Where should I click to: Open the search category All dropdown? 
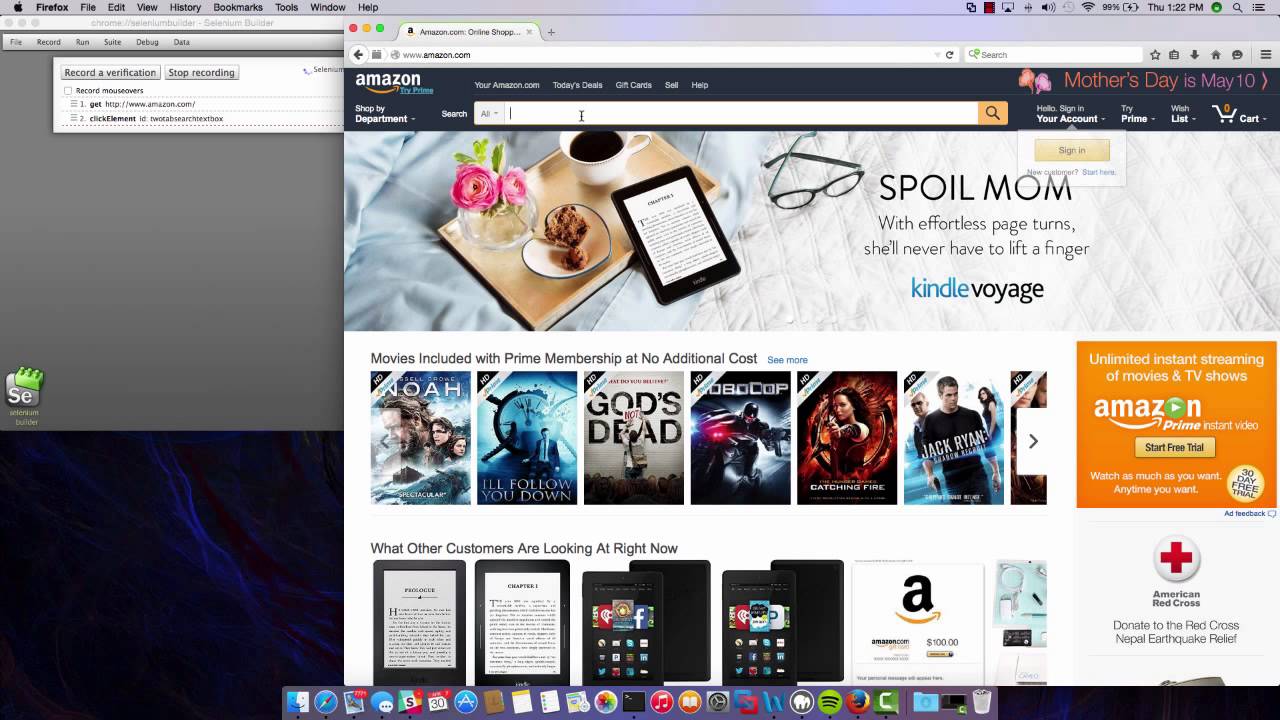click(489, 114)
